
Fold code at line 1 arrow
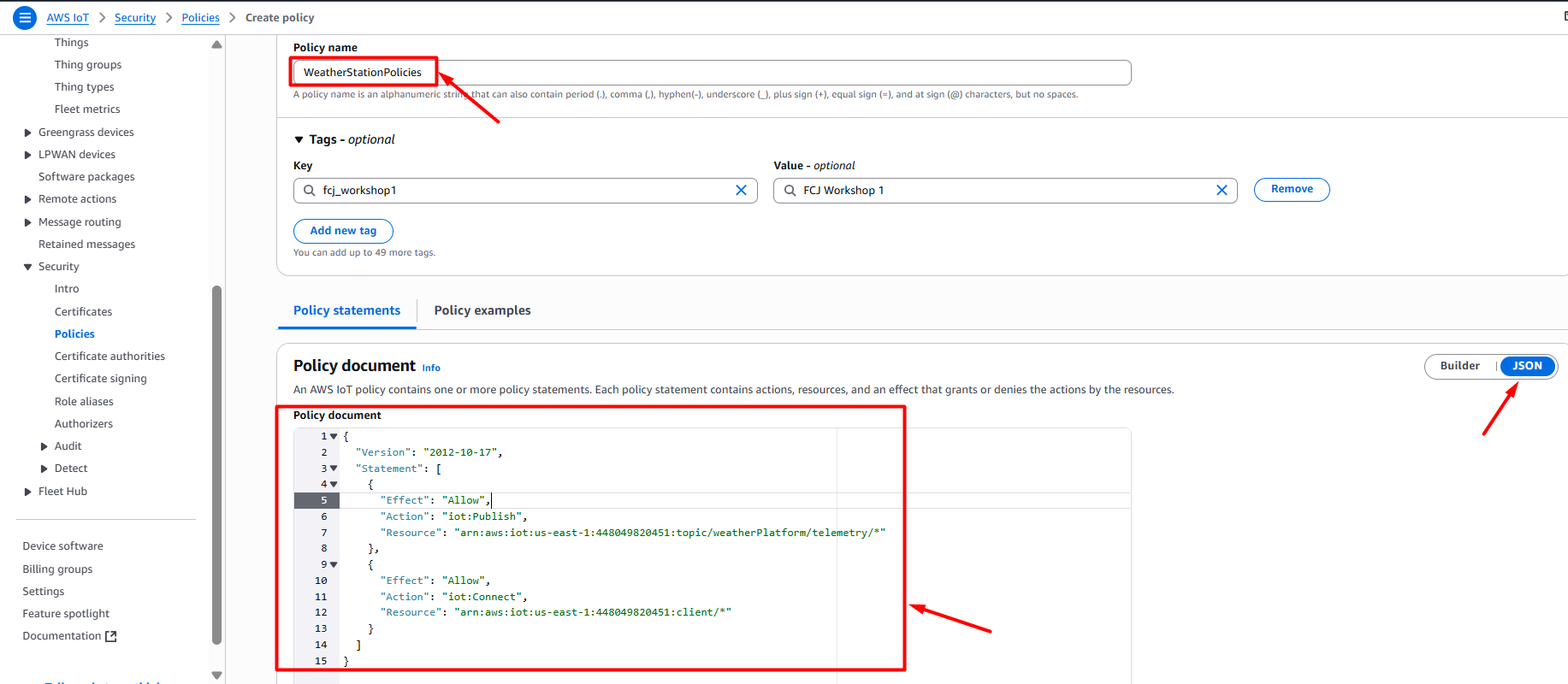pos(334,437)
